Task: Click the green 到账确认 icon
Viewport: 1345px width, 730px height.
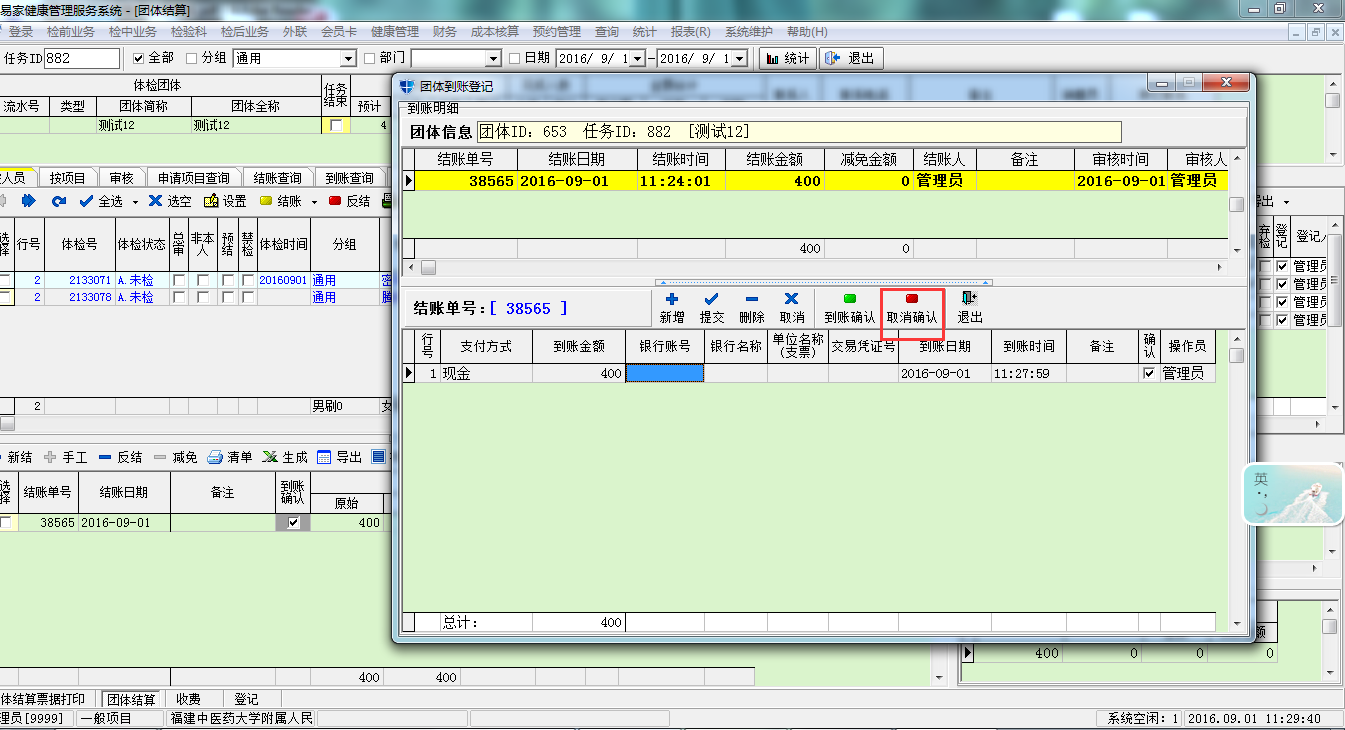Action: coord(850,298)
